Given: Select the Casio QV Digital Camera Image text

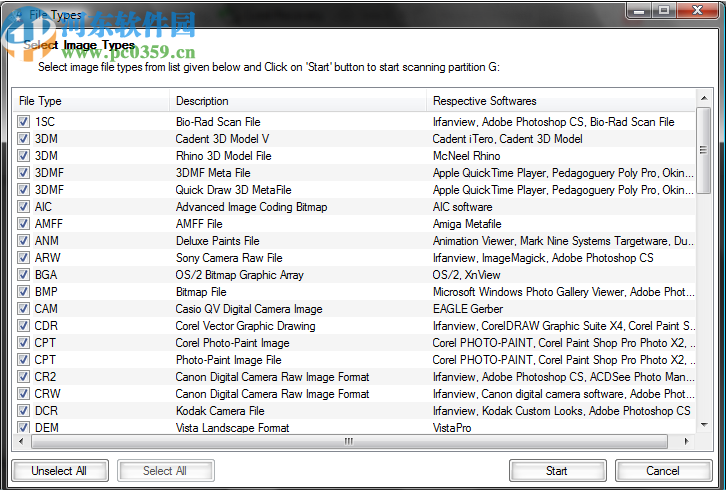Looking at the screenshot, I should point(249,309).
